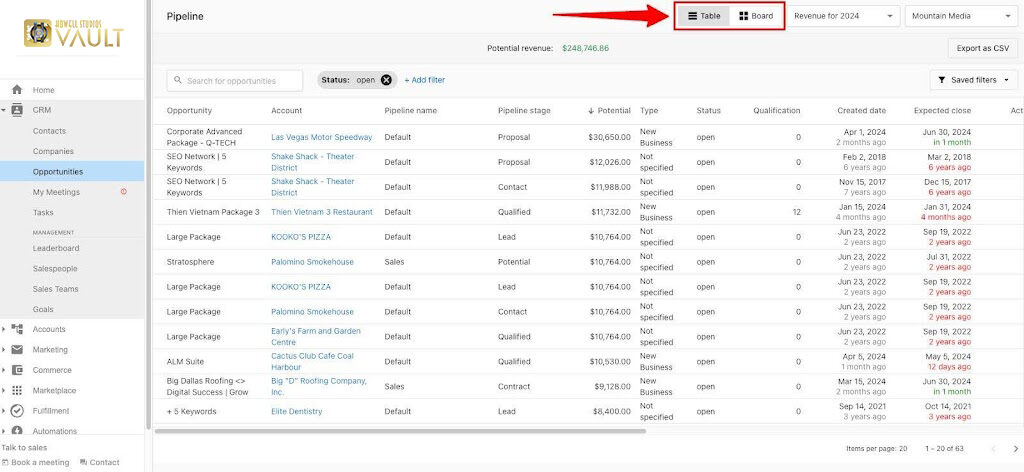Click the horizontal table scrollbar
Screen dimensions: 1024x472
pos(400,431)
